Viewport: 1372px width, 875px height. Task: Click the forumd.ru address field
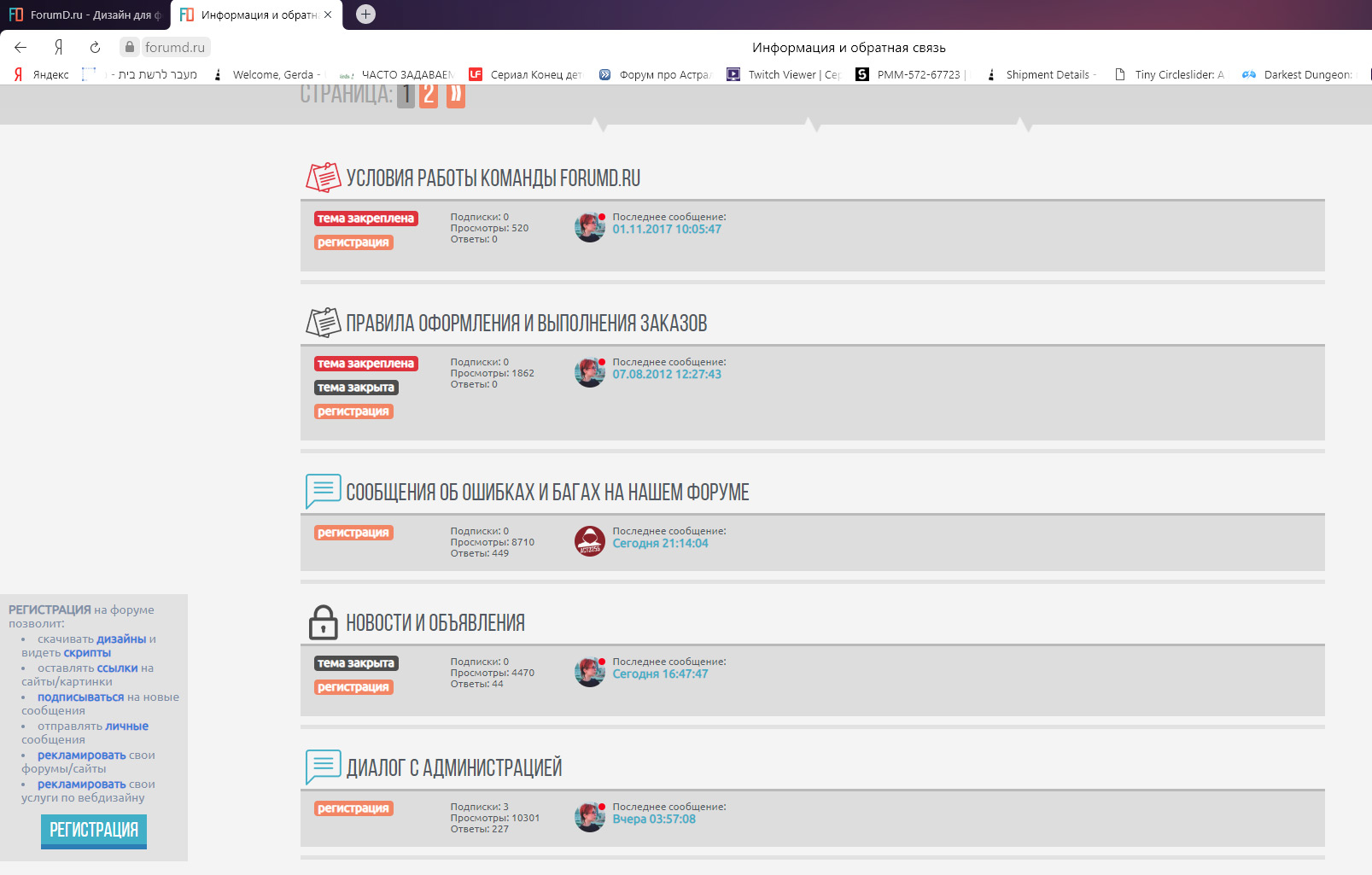coord(174,48)
